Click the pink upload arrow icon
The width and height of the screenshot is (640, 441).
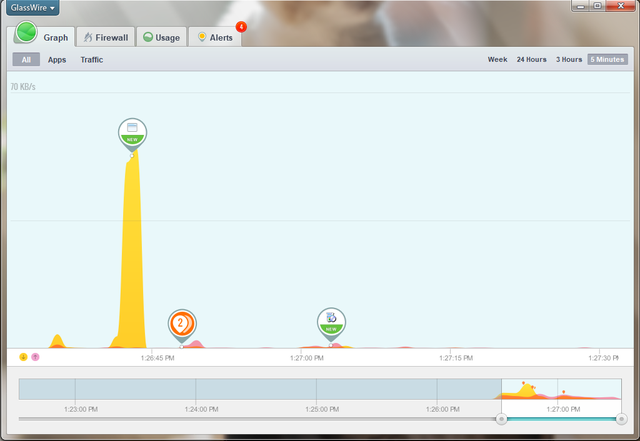tap(35, 356)
